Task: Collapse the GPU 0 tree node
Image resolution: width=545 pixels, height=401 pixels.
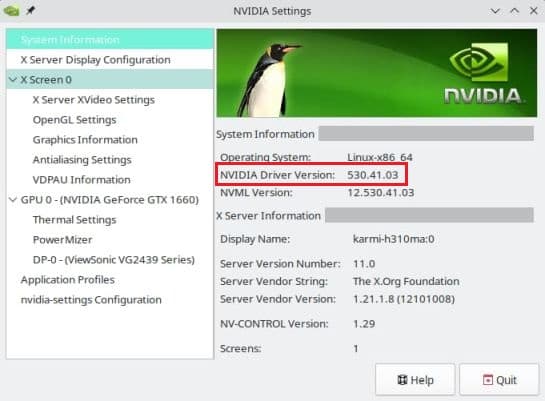Action: pos(13,200)
